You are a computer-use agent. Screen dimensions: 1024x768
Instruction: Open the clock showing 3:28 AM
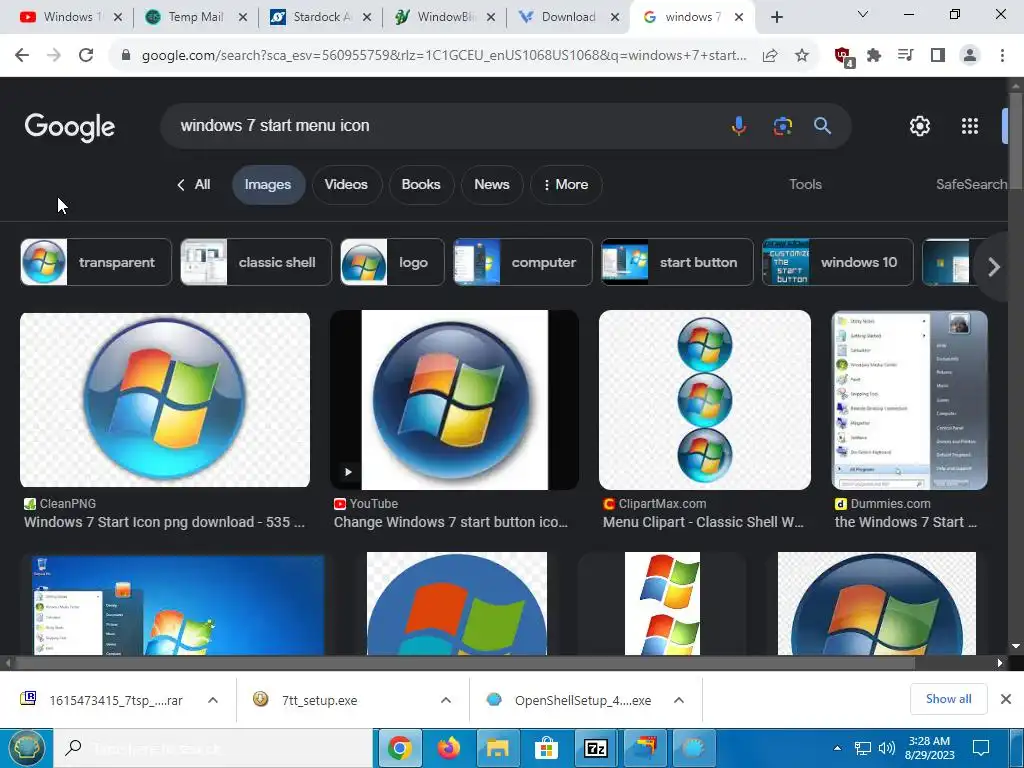pyautogui.click(x=929, y=748)
